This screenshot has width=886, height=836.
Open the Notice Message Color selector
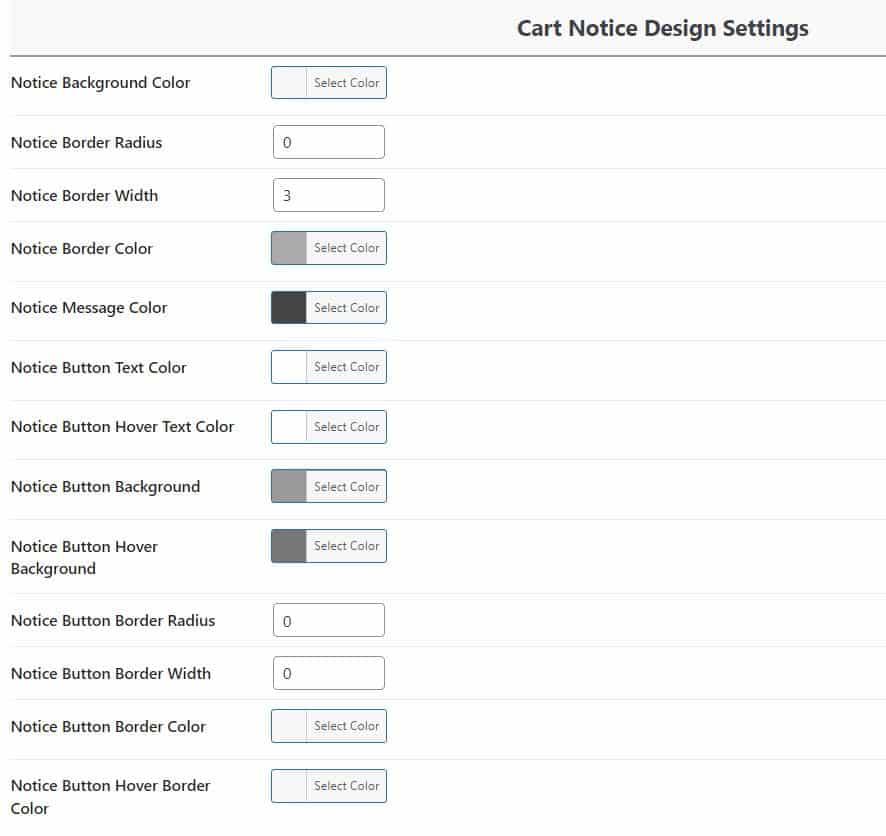coord(347,307)
